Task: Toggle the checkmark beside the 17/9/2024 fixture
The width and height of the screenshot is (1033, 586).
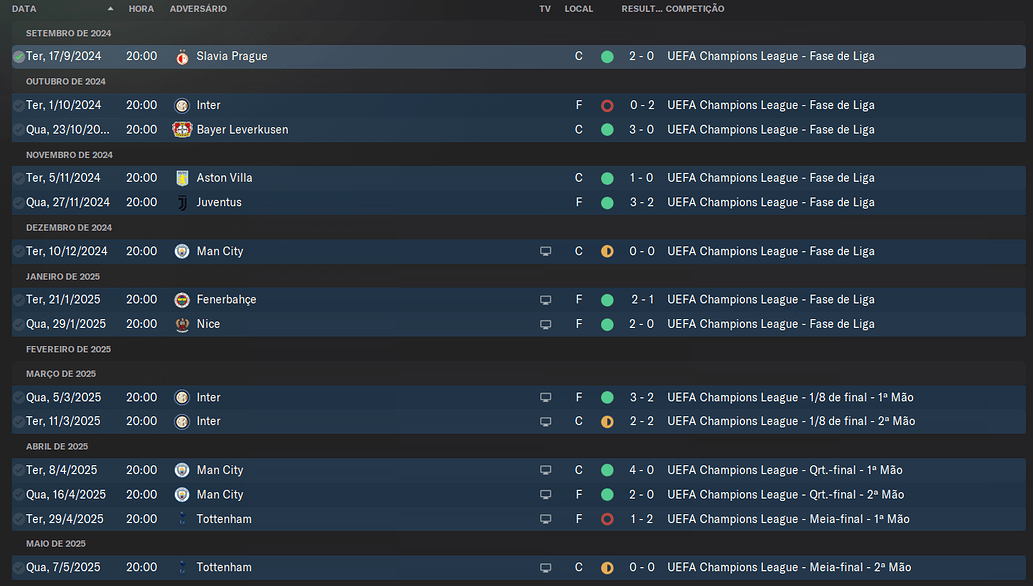Action: click(x=18, y=57)
